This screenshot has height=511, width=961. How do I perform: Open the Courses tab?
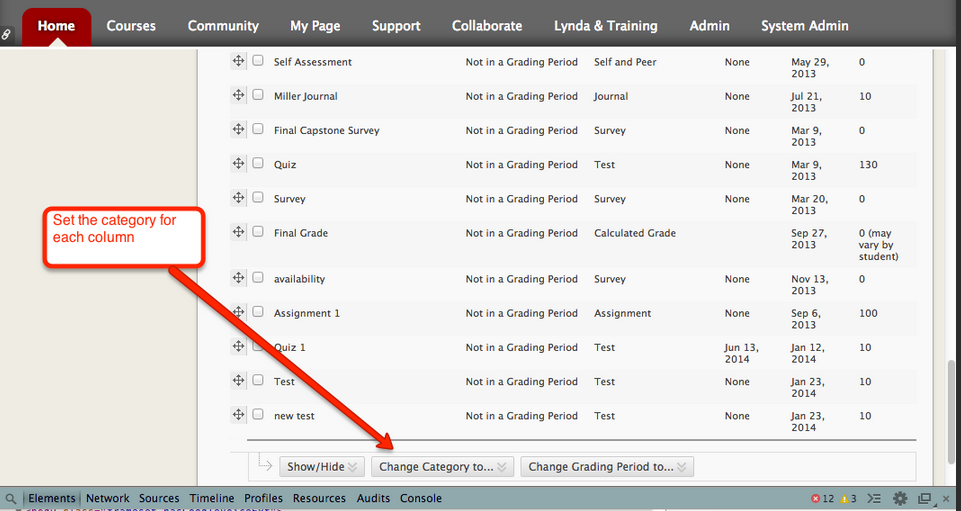(x=131, y=26)
